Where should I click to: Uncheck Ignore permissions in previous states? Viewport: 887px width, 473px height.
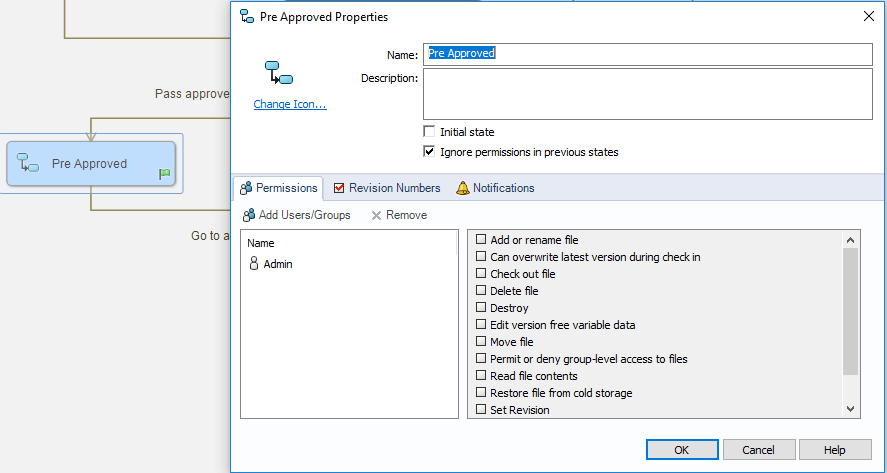click(x=430, y=152)
